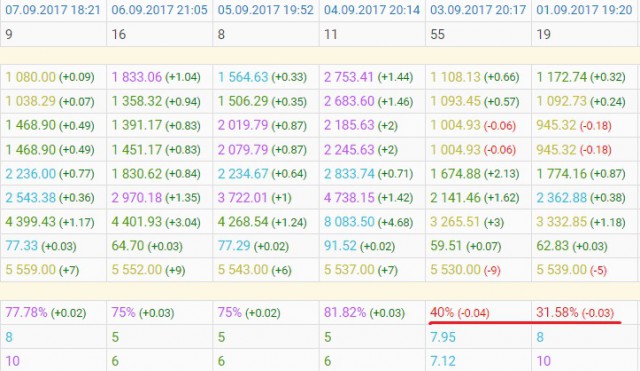640x371 pixels.
Task: Select the cell with count 16
Action: pos(160,34)
